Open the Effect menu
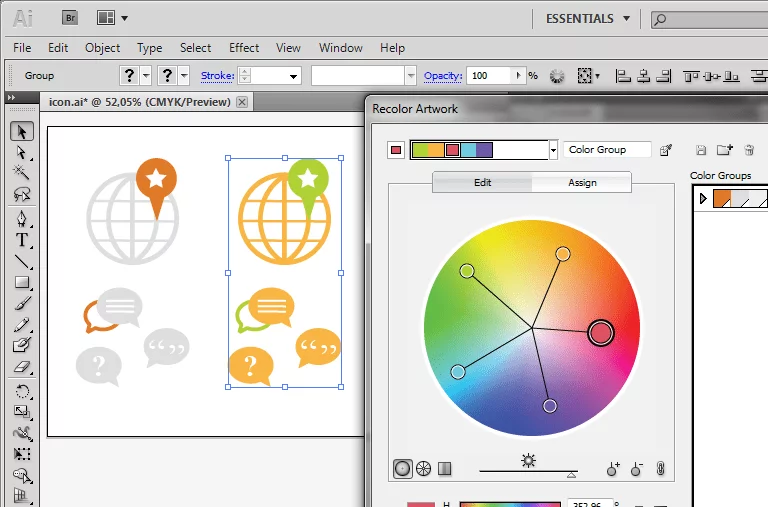Viewport: 768px width, 507px height. click(244, 48)
